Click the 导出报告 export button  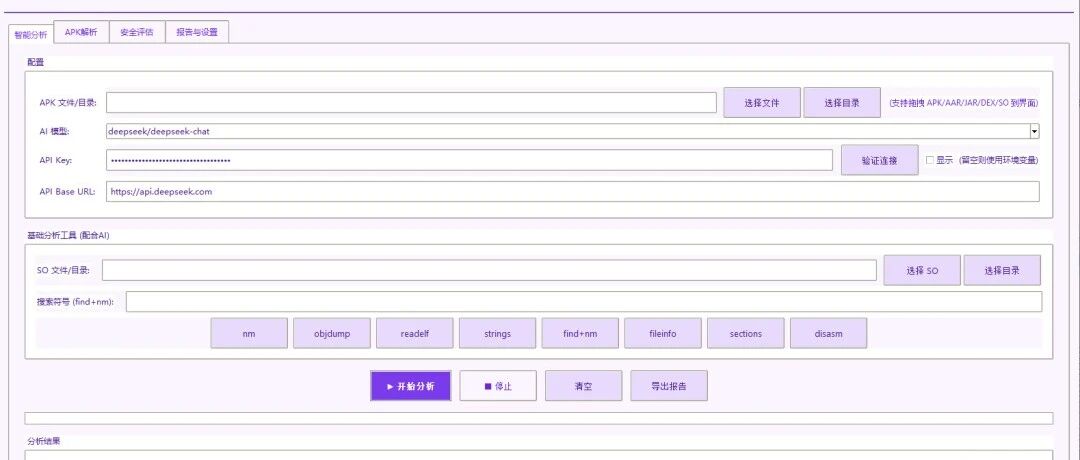tap(669, 386)
